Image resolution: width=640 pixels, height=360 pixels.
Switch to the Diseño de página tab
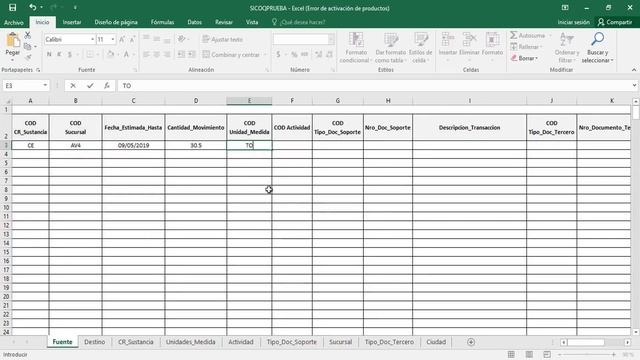pyautogui.click(x=116, y=22)
